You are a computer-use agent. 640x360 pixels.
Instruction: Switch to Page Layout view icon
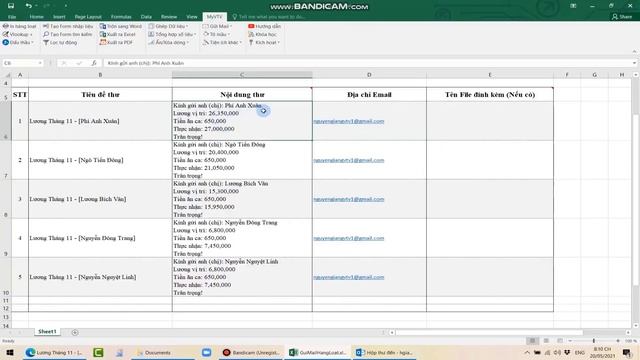[x=546, y=340]
